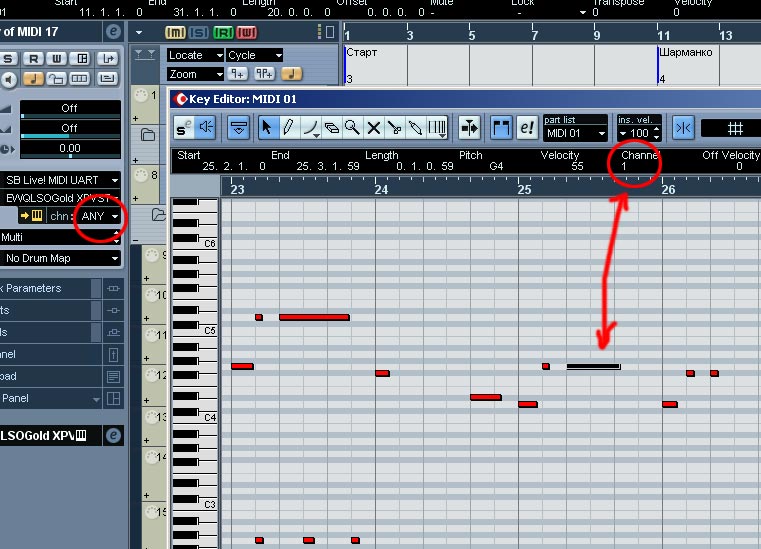Toggle Show Info line button
The height and width of the screenshot is (549, 761).
(x=238, y=128)
